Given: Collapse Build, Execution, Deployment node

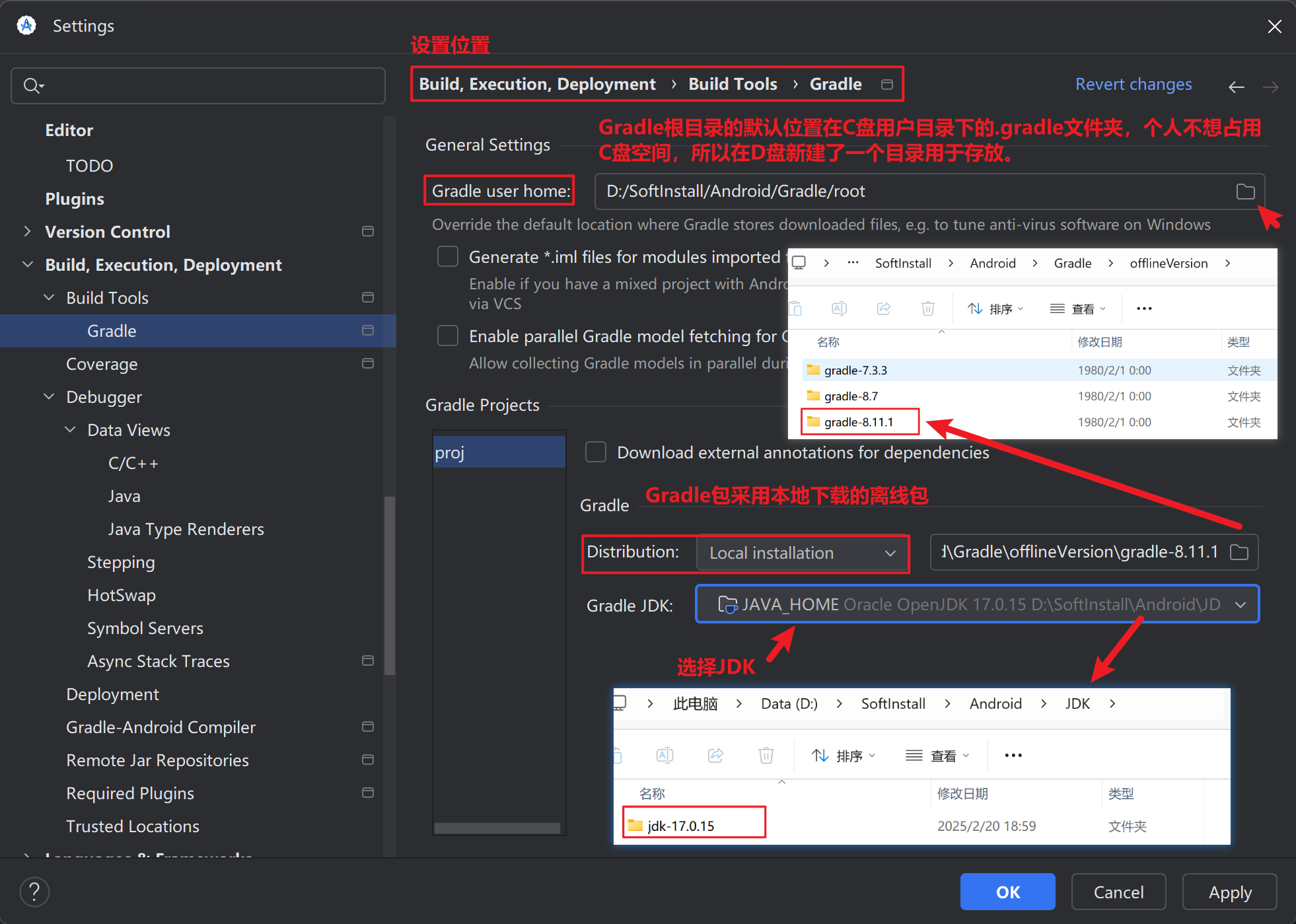Looking at the screenshot, I should tap(27, 264).
